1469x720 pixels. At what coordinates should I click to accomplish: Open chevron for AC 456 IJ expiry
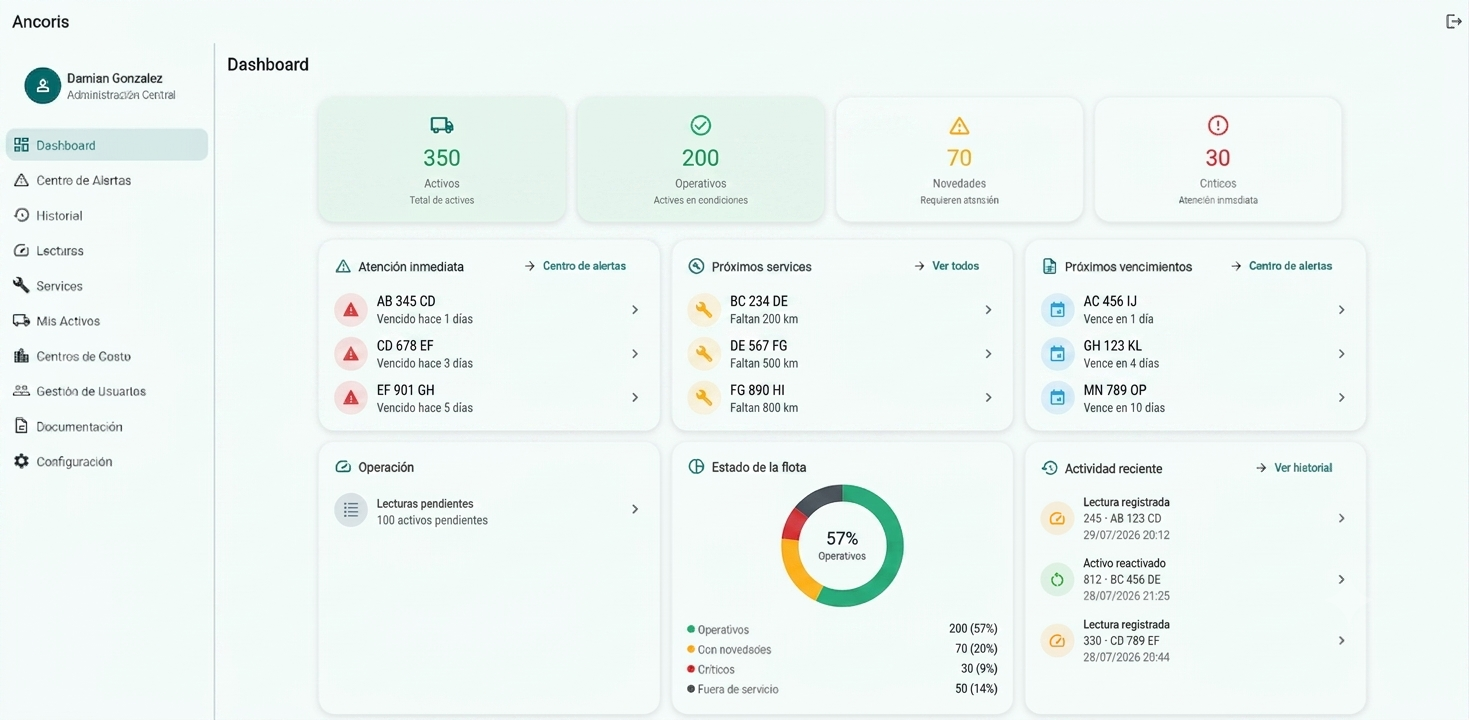tap(1341, 310)
